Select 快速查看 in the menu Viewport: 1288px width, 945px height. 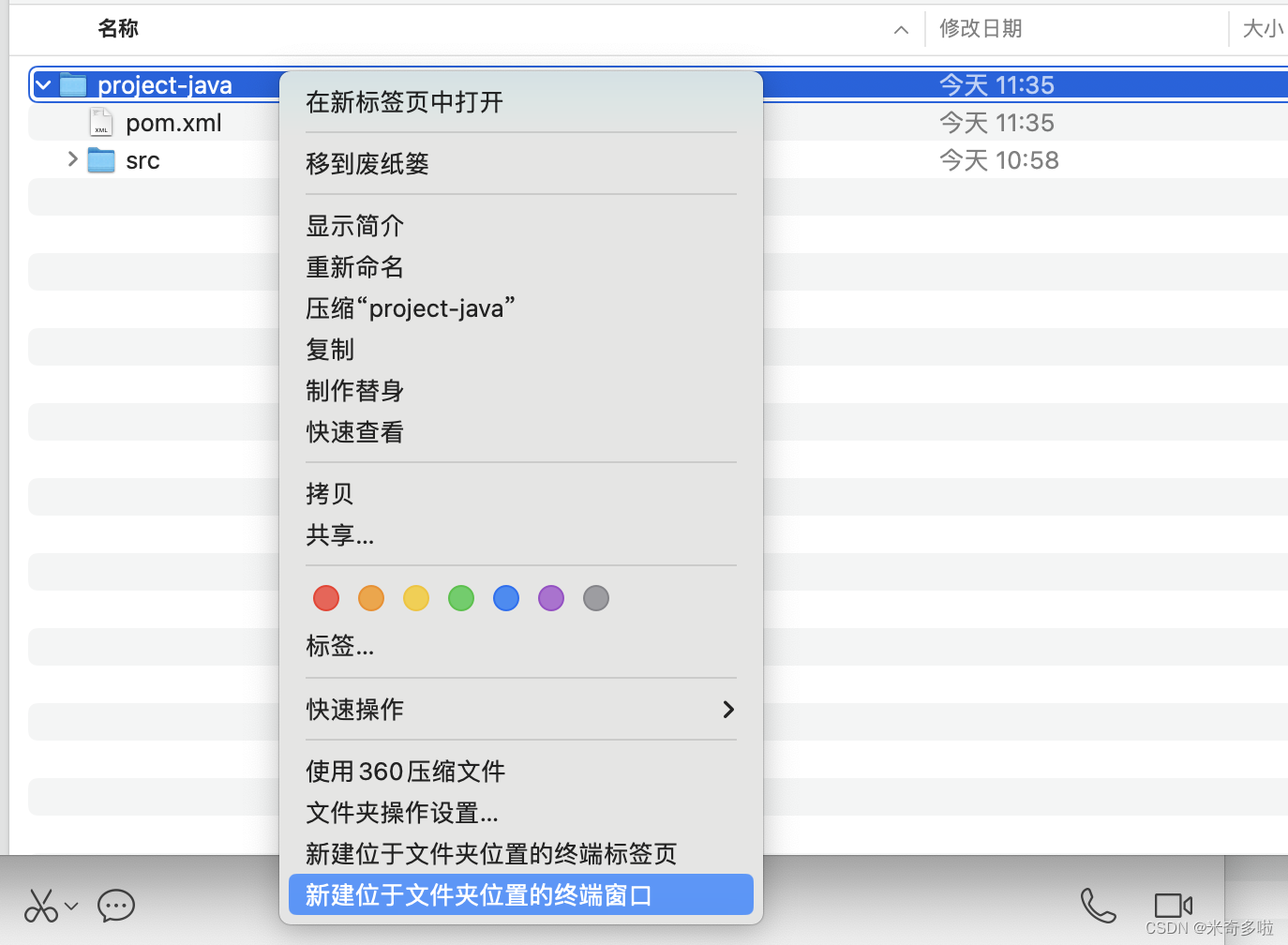521,431
